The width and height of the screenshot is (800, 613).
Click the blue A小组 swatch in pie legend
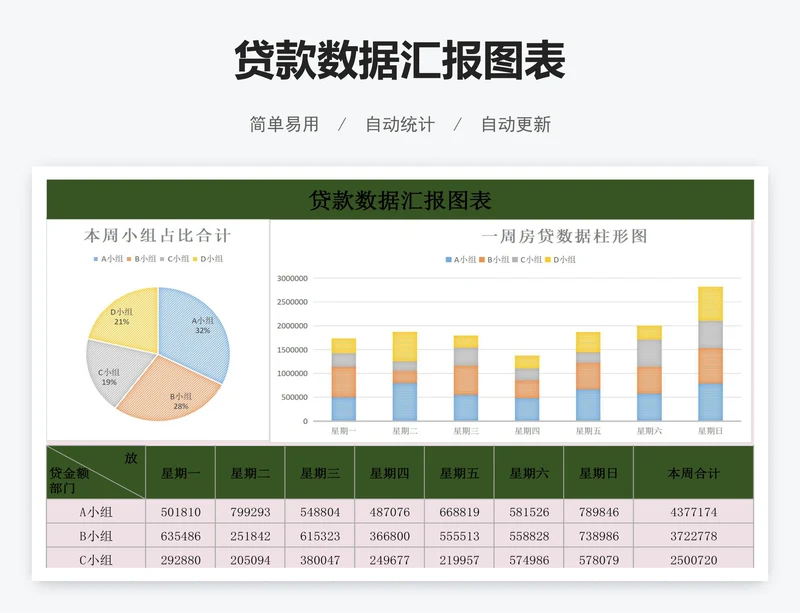pyautogui.click(x=95, y=259)
